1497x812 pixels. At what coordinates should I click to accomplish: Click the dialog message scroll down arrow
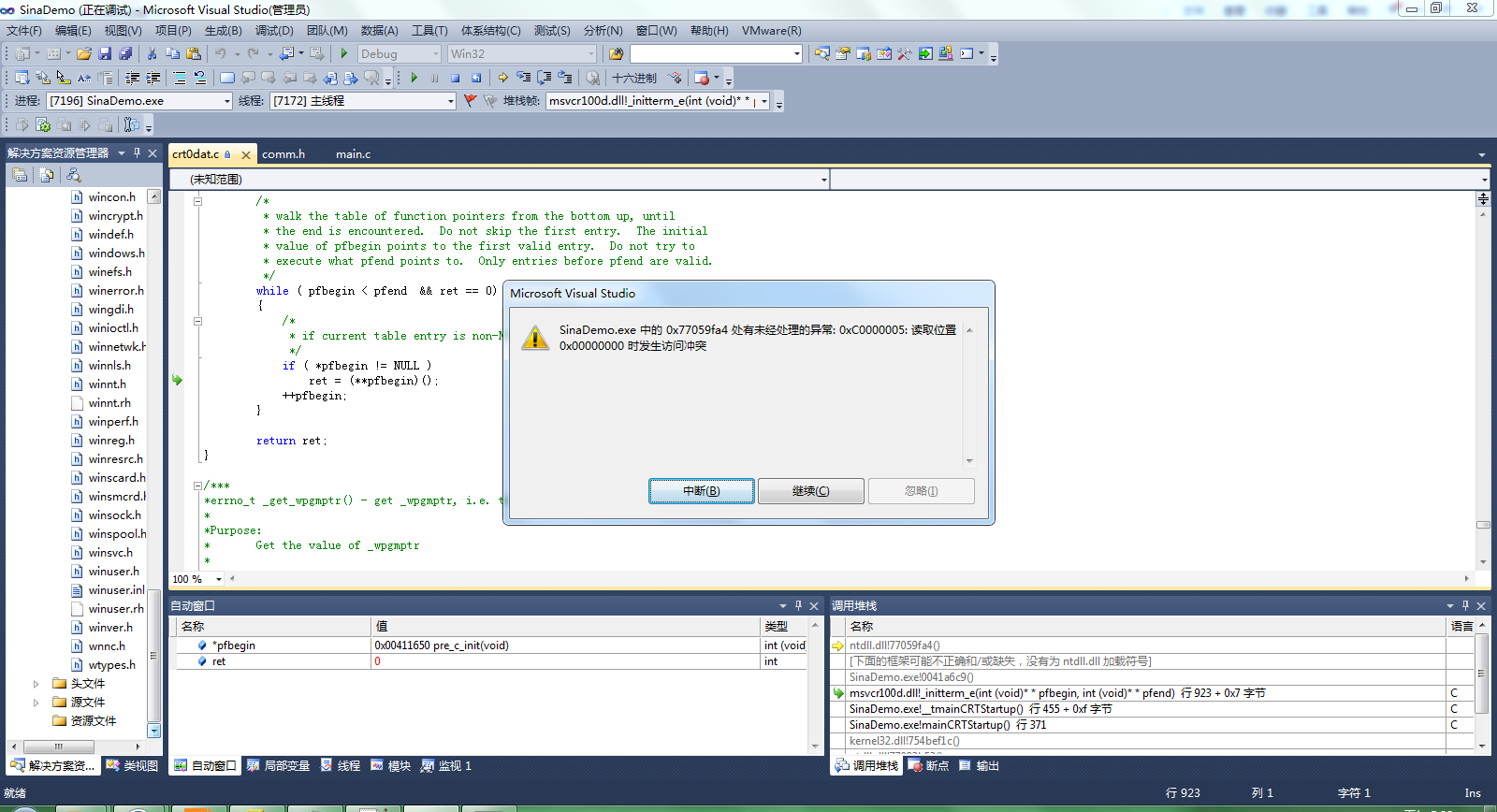(969, 460)
